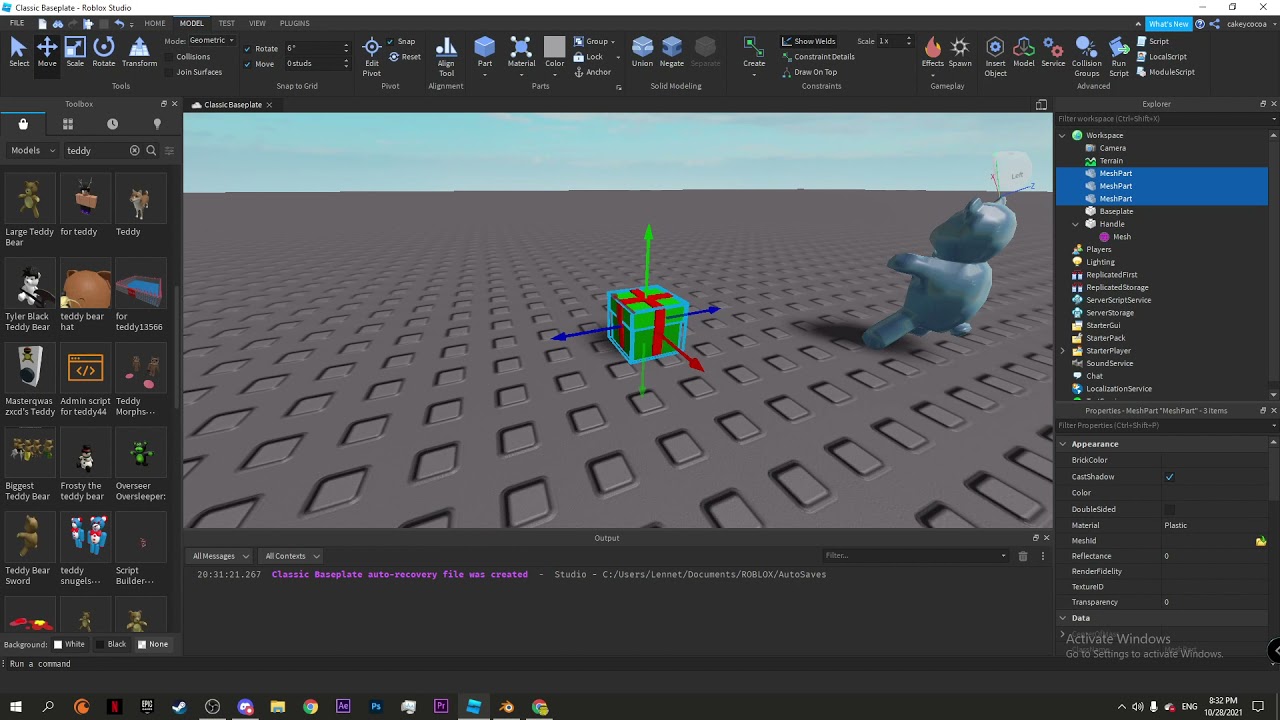Collapse the Appearance properties section

[x=1063, y=444]
